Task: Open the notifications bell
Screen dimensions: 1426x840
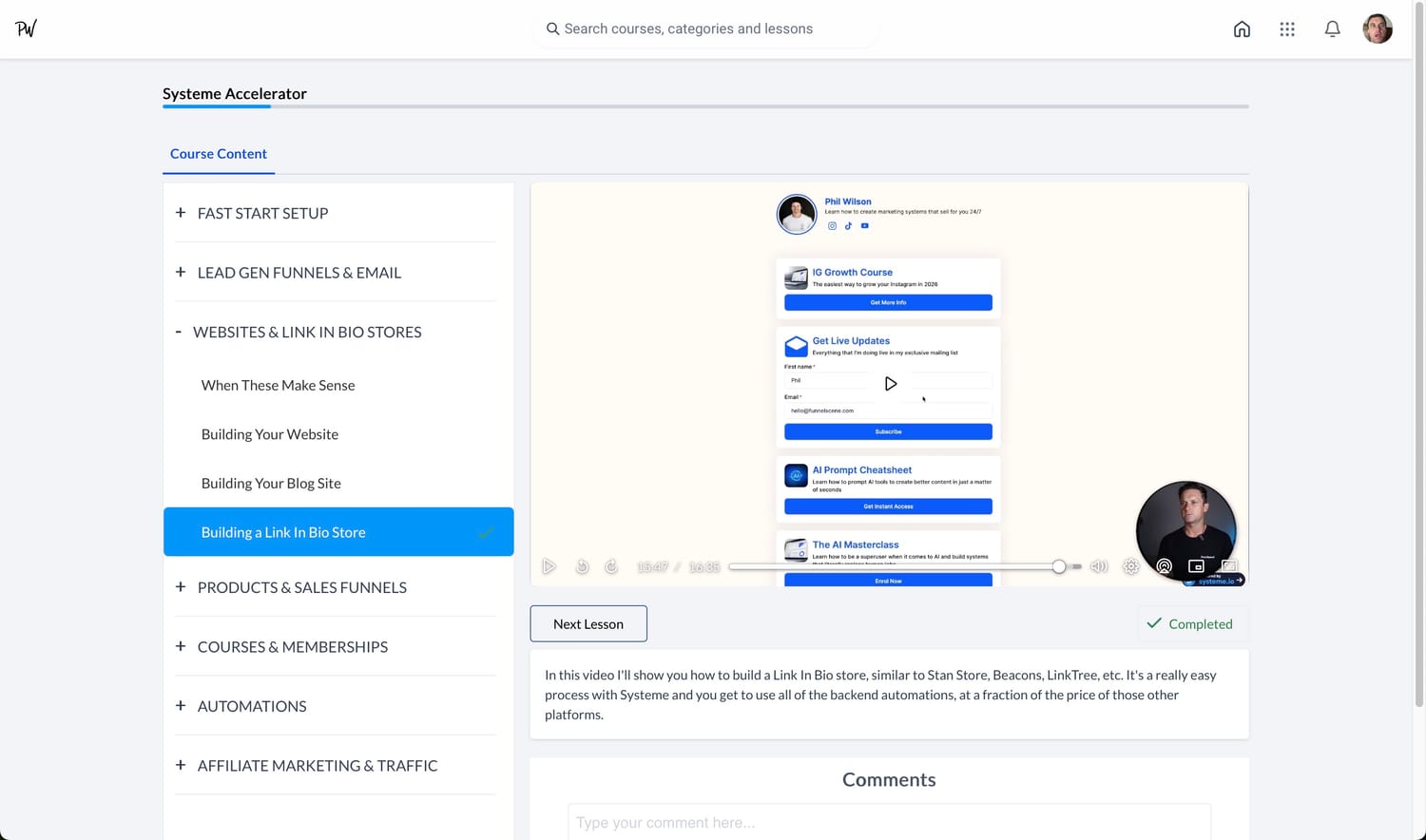Action: coord(1332,29)
